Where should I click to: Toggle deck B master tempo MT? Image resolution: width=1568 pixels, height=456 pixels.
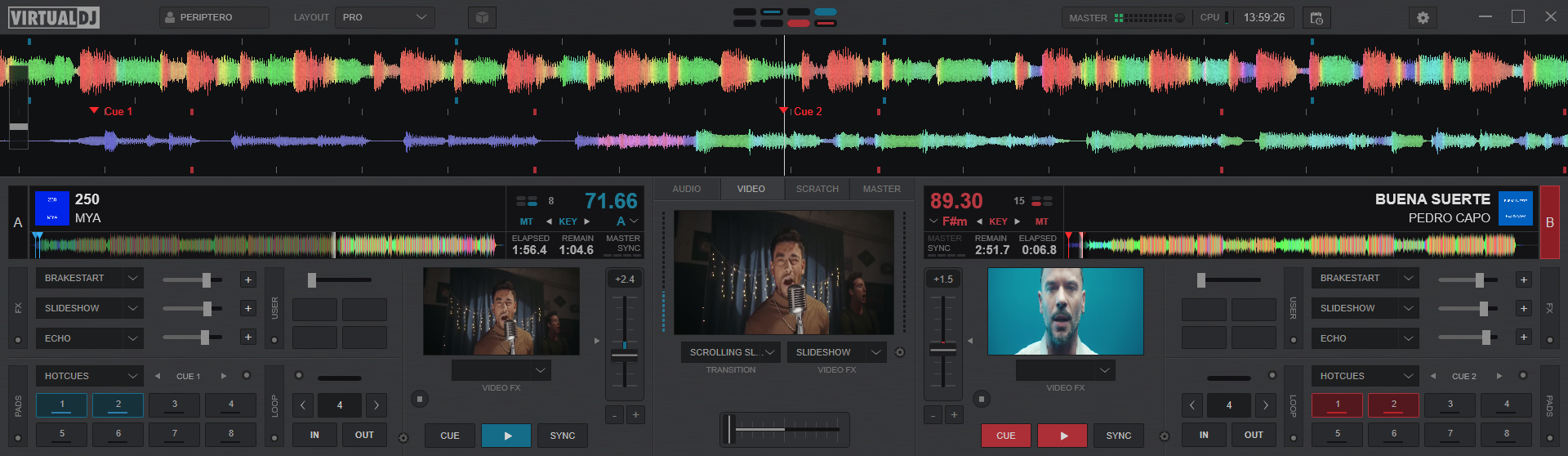coord(1041,221)
